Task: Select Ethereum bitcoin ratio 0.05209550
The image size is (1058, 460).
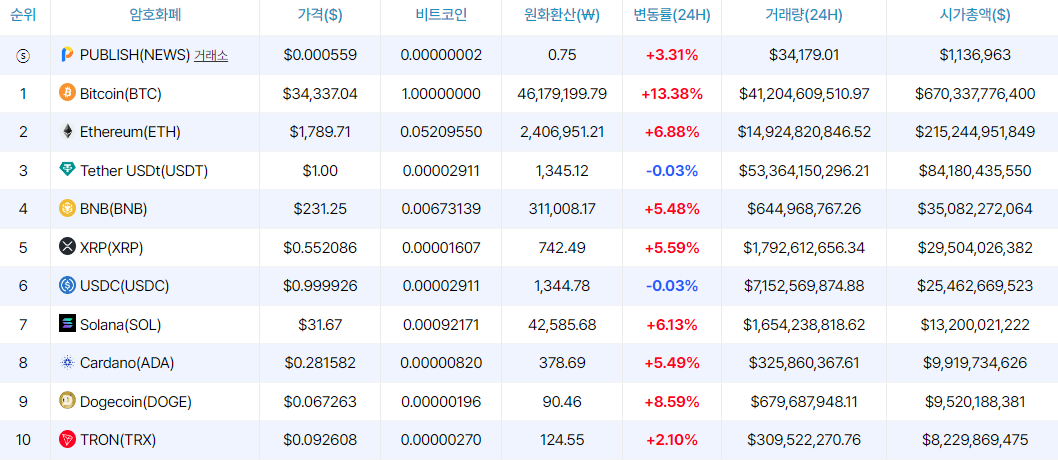Action: [x=441, y=132]
